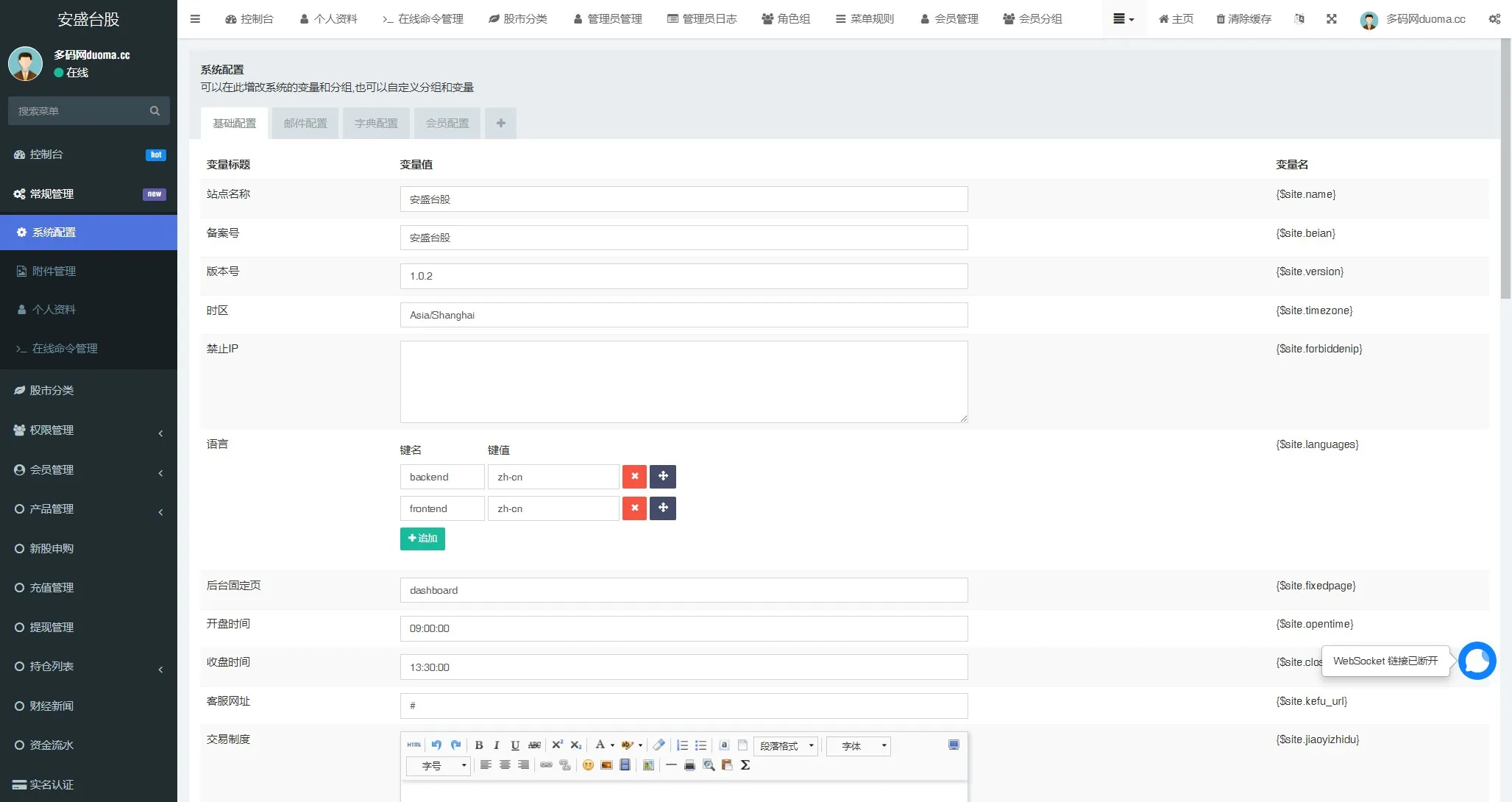
Task: Insert an image using the editor's image icon
Action: click(x=606, y=765)
